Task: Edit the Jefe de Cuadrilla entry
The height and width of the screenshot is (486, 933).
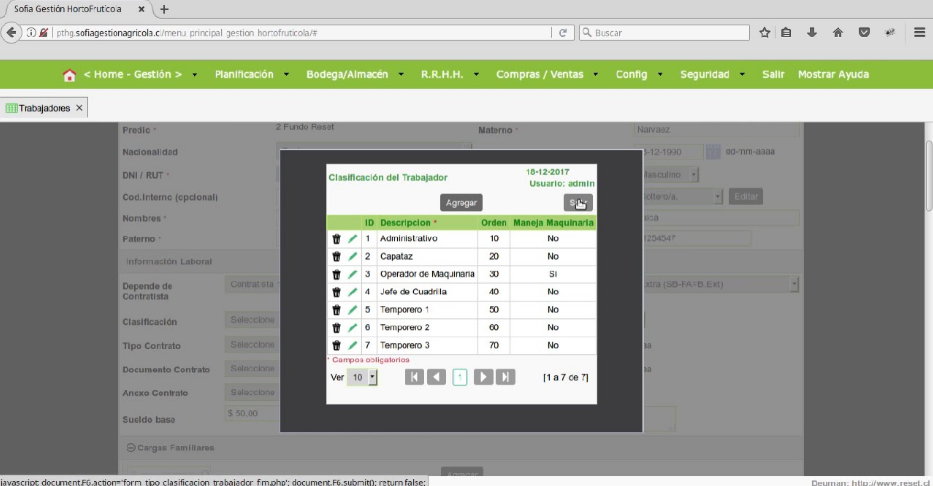Action: pyautogui.click(x=352, y=292)
